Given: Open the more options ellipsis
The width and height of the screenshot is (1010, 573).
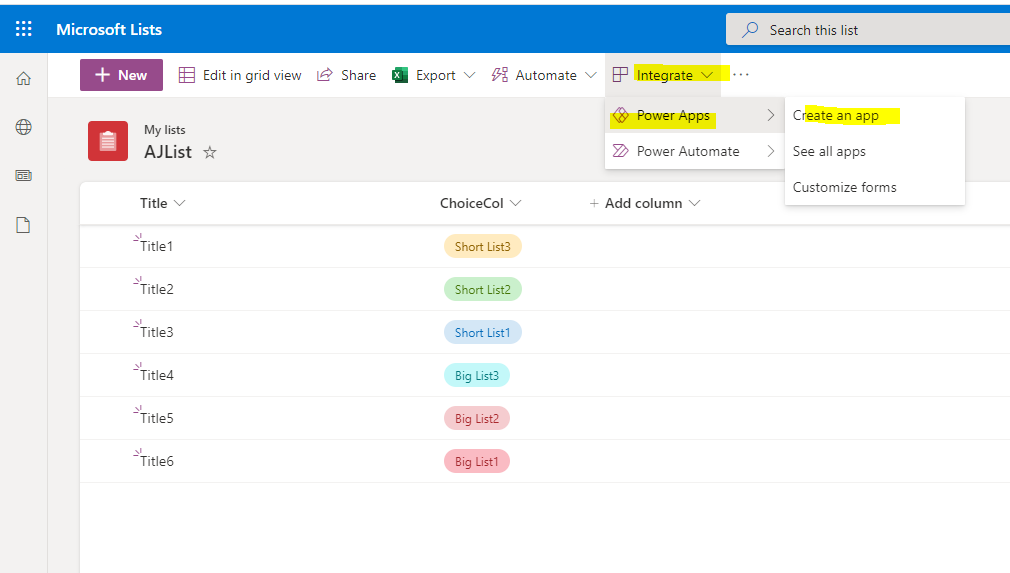Looking at the screenshot, I should pos(741,75).
